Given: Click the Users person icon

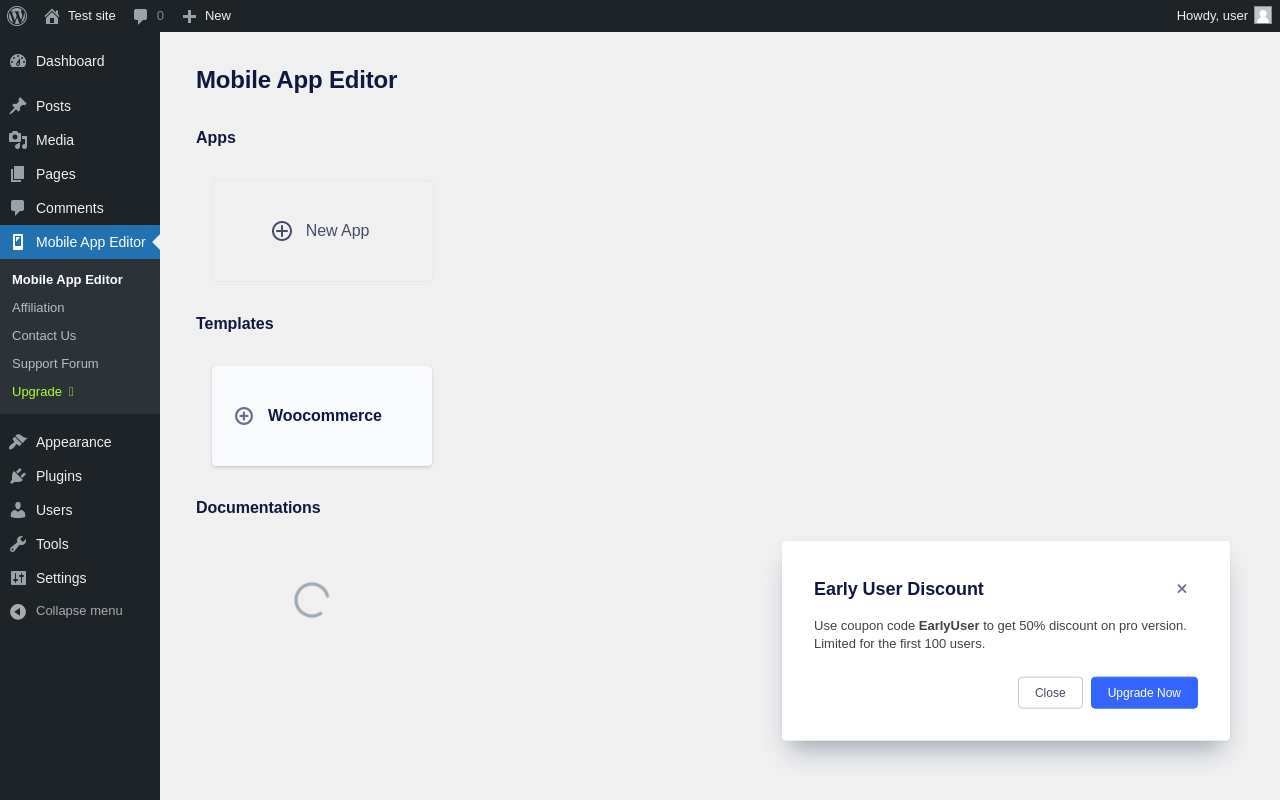Looking at the screenshot, I should (x=18, y=510).
